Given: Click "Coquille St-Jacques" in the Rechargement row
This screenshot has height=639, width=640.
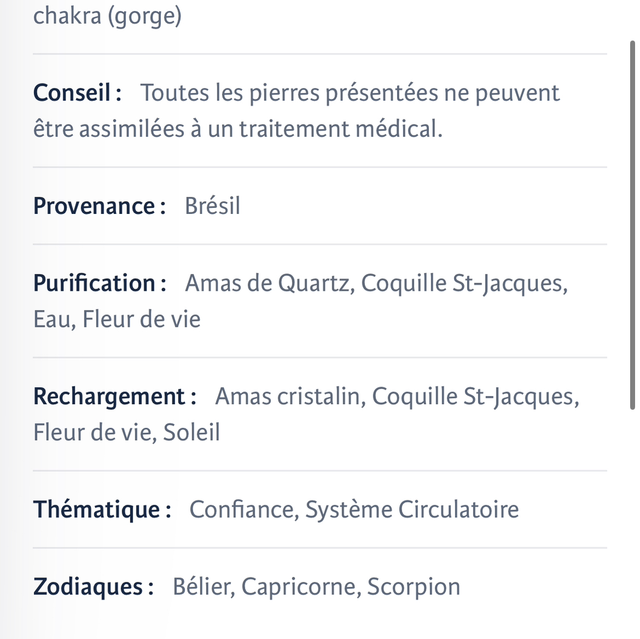Looking at the screenshot, I should (472, 396).
